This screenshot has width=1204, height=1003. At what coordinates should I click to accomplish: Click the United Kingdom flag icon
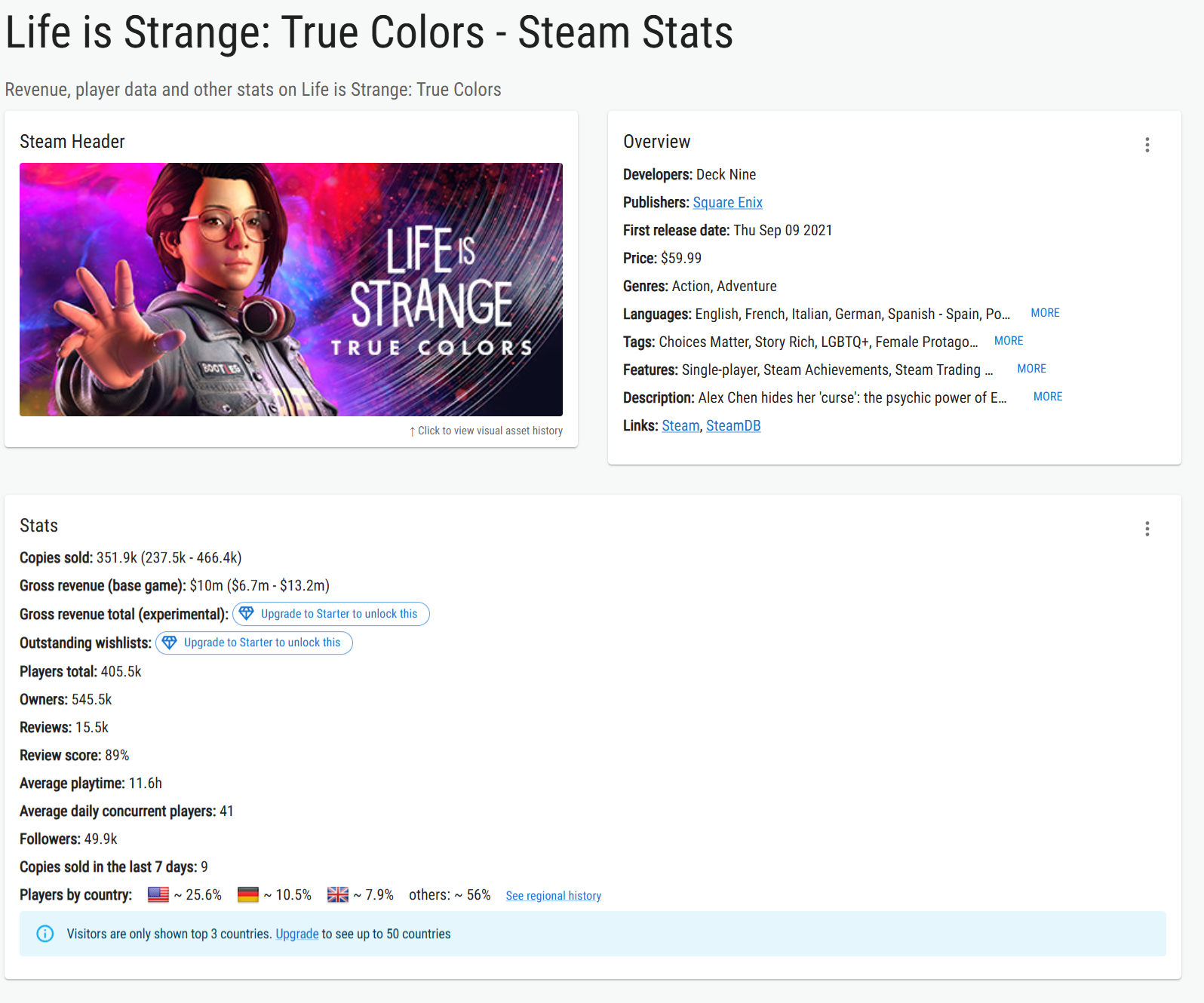(338, 894)
